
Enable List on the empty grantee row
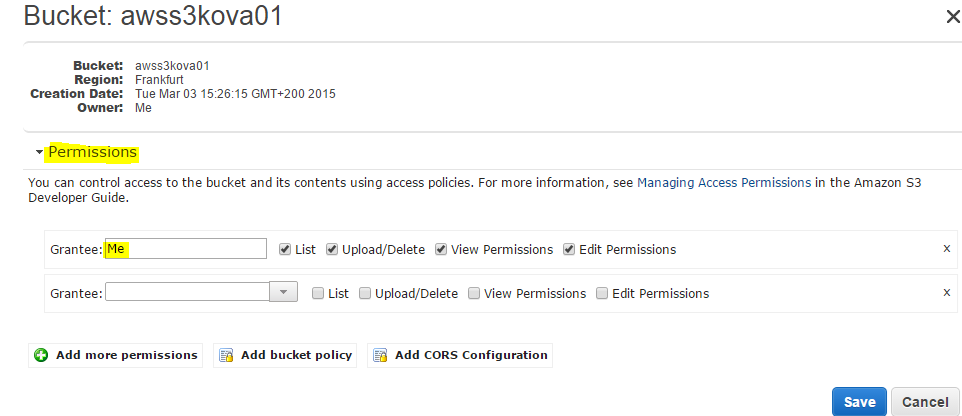(x=318, y=293)
